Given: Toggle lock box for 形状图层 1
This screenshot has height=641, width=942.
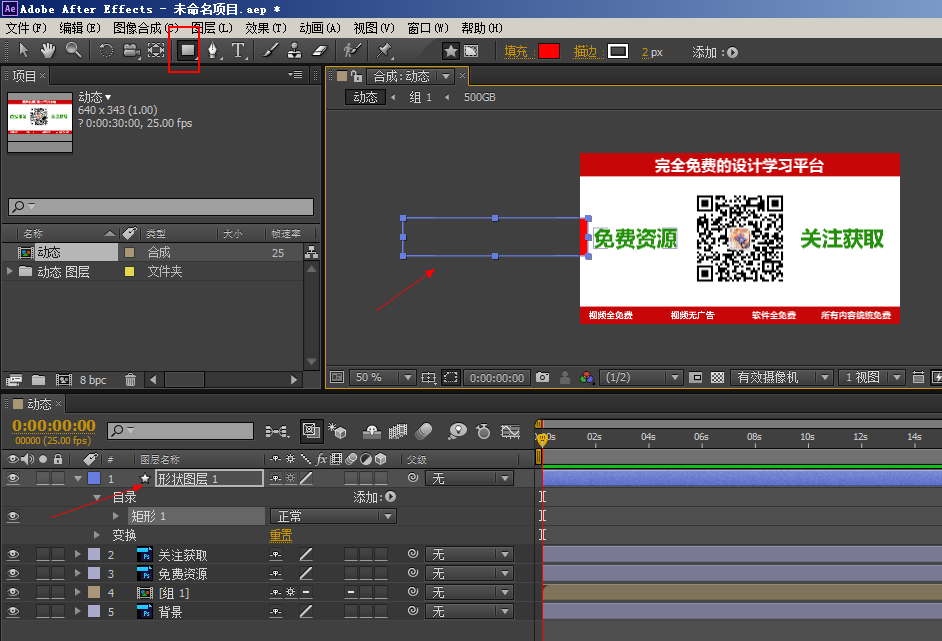Looking at the screenshot, I should click(x=58, y=478).
